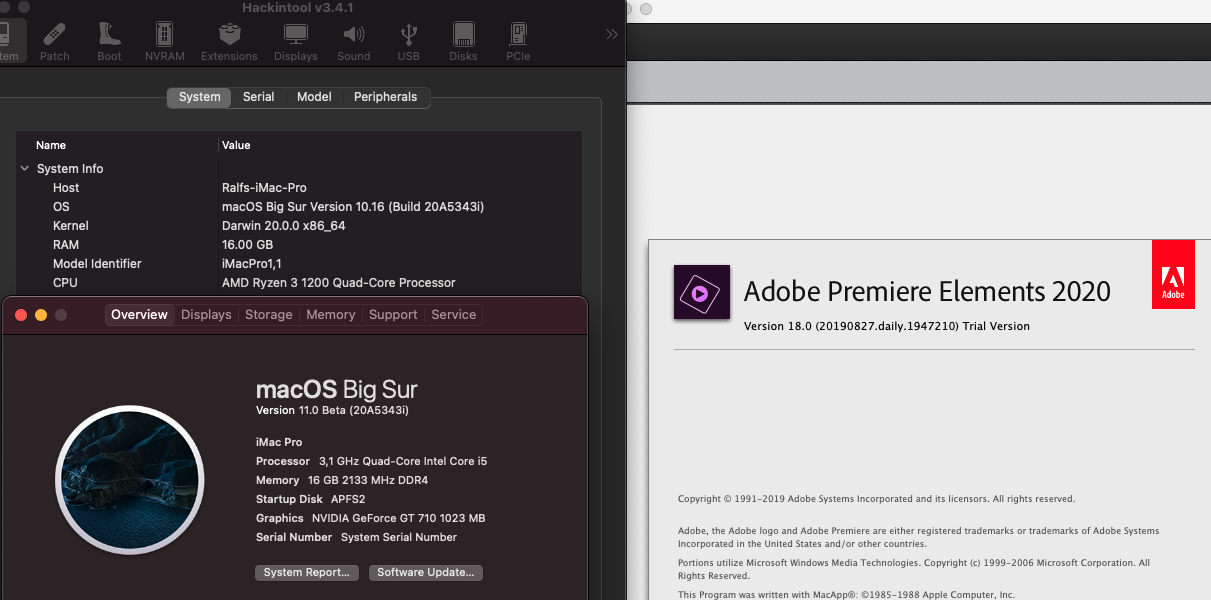Switch to the Peripherals tab
1211x600 pixels.
coord(385,97)
